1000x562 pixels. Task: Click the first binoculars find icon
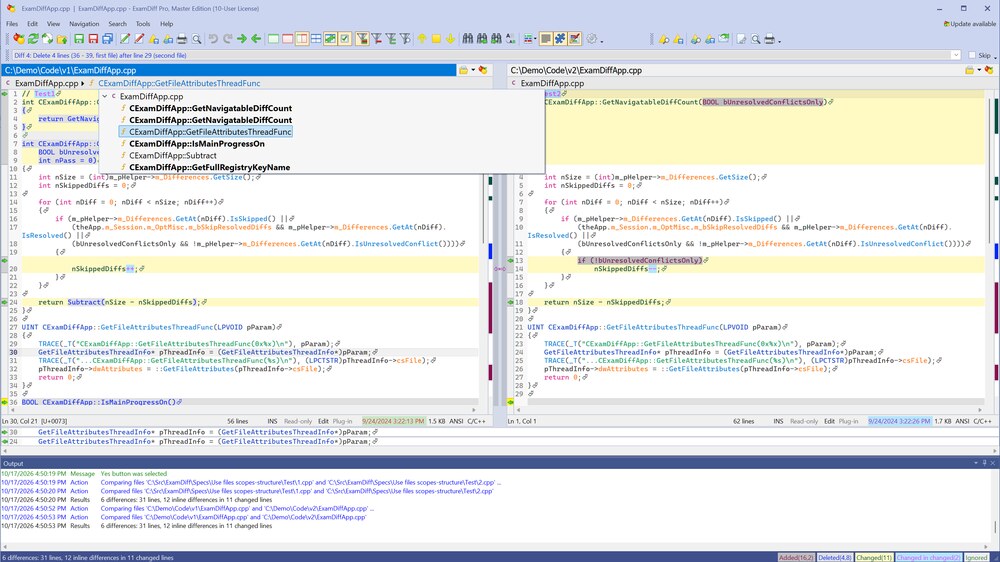click(467, 39)
